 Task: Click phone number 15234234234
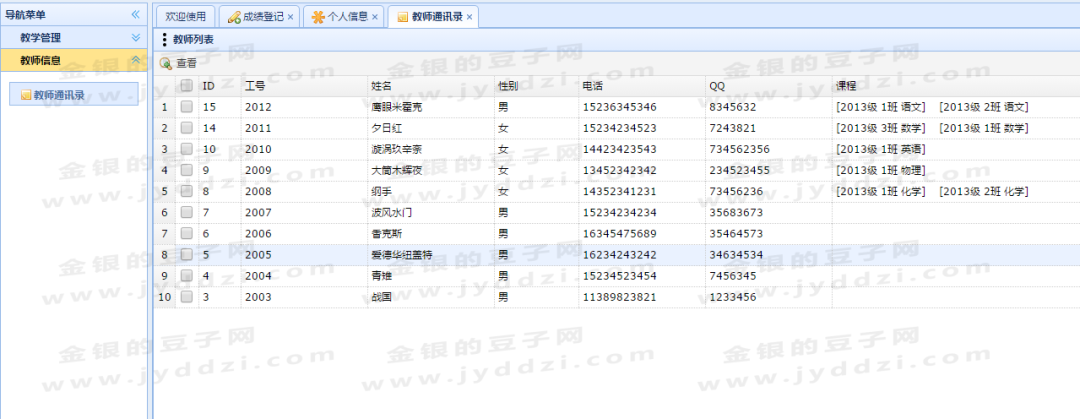[x=619, y=213]
